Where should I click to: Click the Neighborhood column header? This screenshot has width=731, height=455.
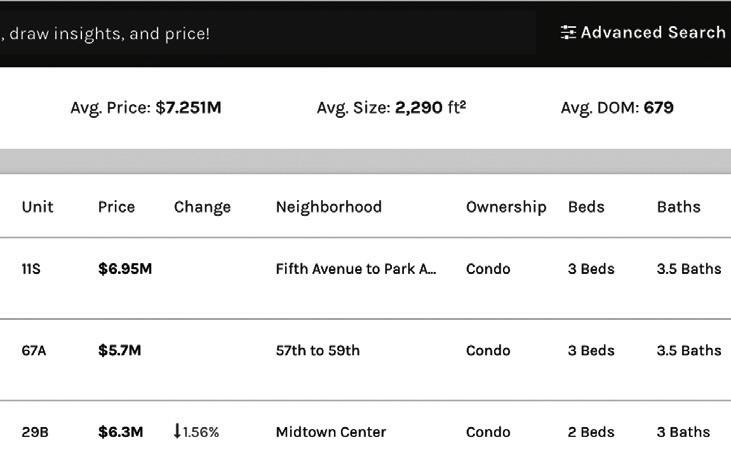[328, 207]
